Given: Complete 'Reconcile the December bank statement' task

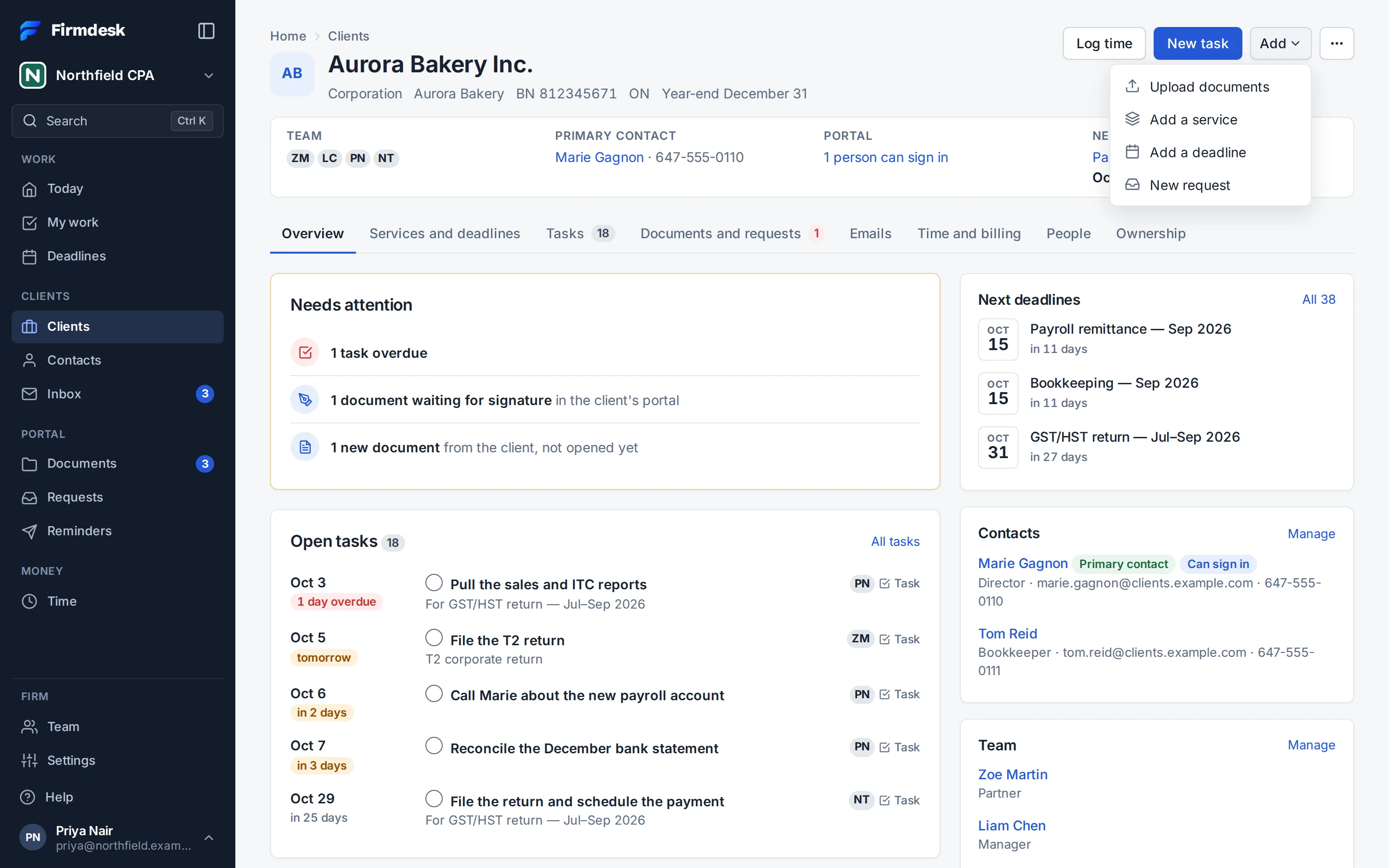Looking at the screenshot, I should 434,746.
